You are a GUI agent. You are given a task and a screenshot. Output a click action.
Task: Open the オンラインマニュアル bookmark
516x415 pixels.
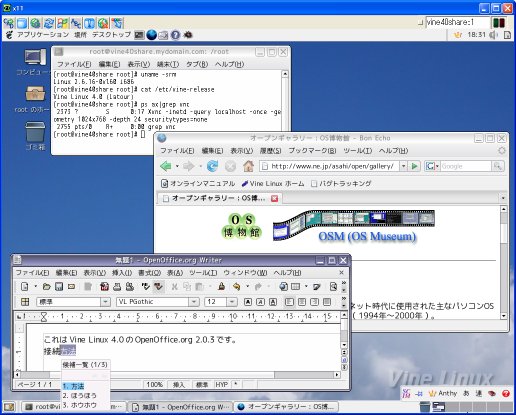(x=198, y=183)
